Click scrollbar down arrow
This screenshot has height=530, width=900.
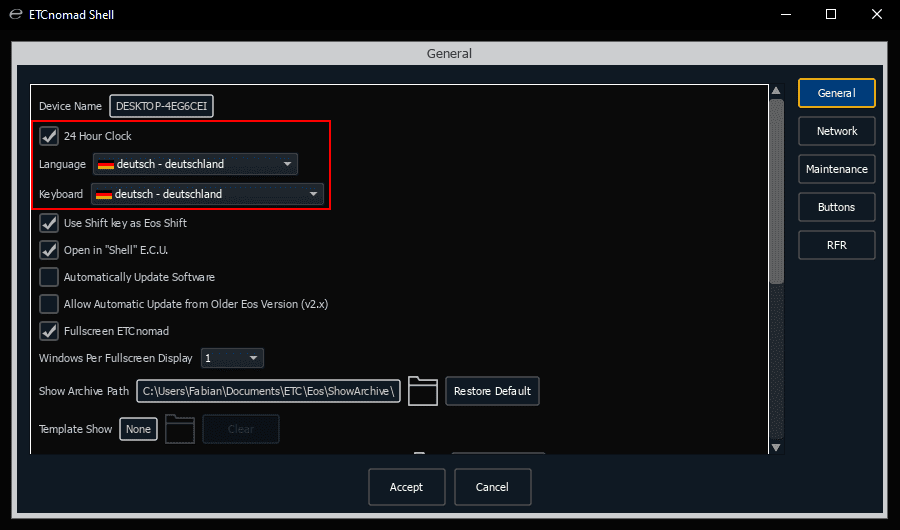pos(776,447)
